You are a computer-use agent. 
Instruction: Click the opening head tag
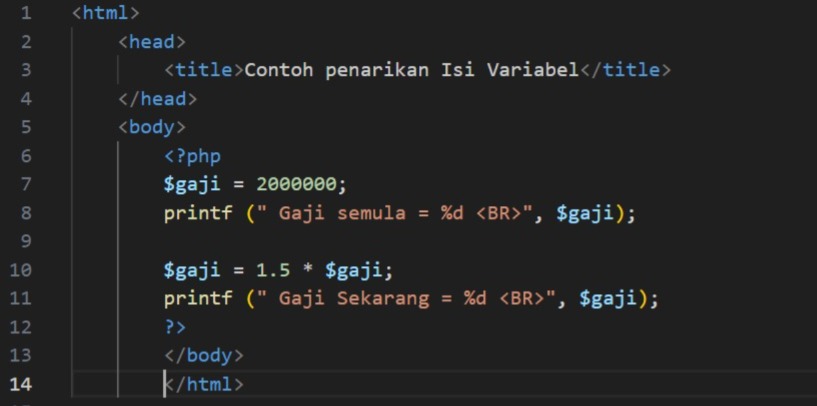[x=152, y=42]
